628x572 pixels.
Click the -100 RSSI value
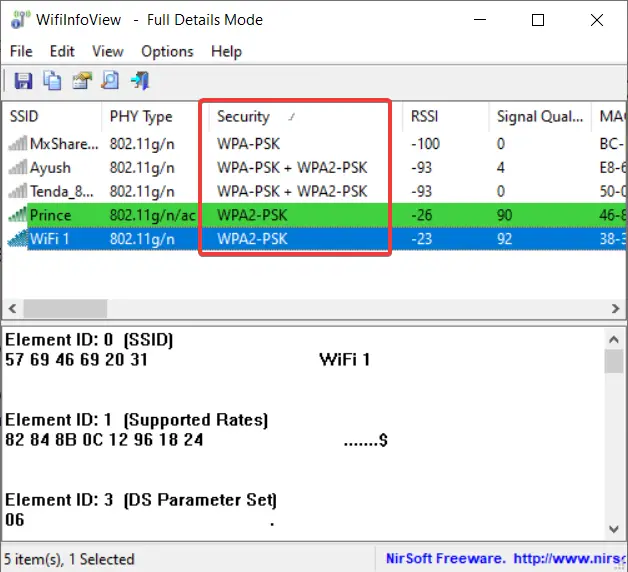tap(425, 144)
